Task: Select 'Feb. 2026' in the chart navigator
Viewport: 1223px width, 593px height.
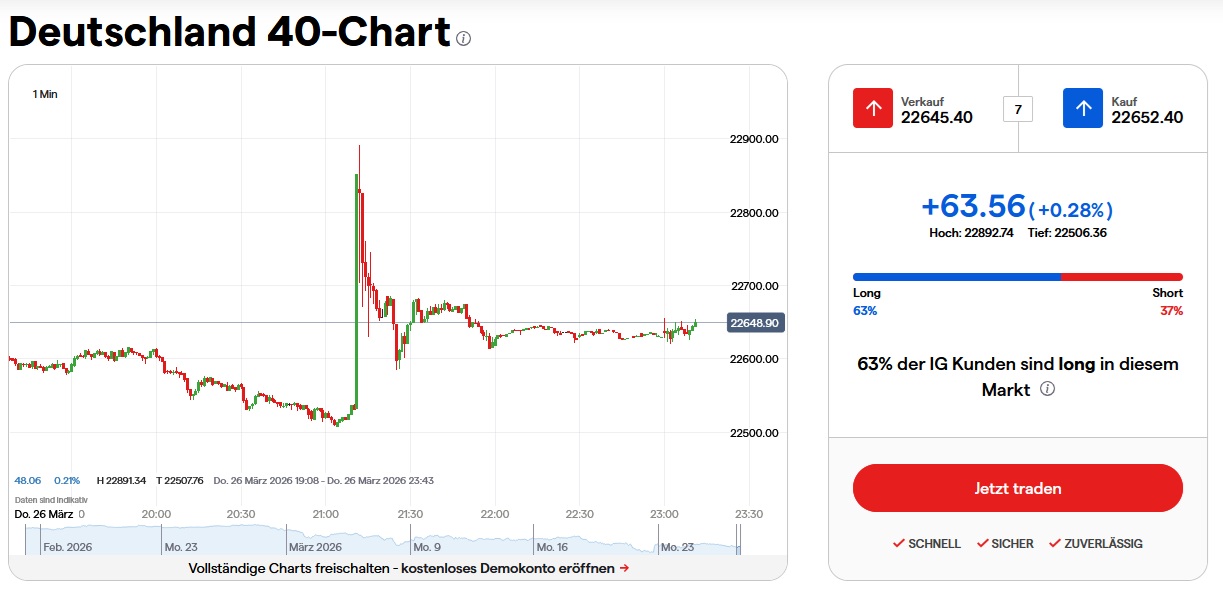Action: [67, 547]
